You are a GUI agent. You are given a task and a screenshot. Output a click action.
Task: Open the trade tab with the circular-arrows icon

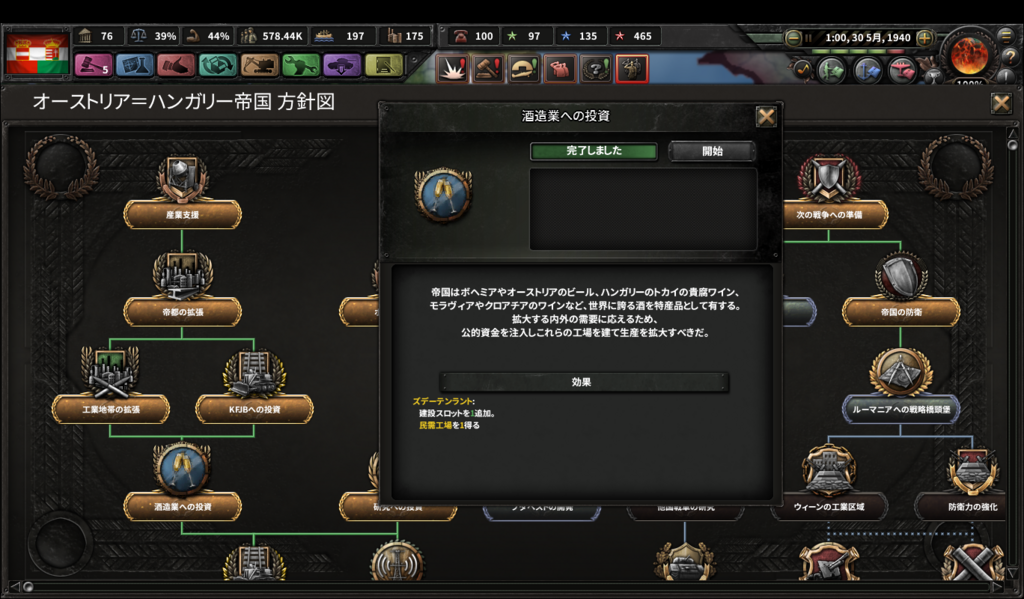217,65
